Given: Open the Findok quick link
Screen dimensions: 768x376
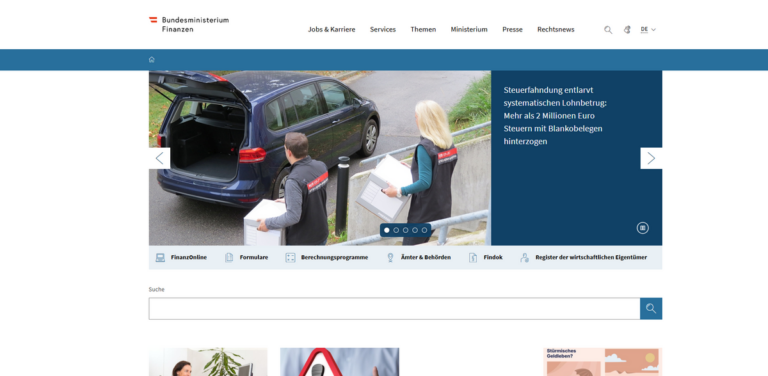Looking at the screenshot, I should pyautogui.click(x=493, y=258).
